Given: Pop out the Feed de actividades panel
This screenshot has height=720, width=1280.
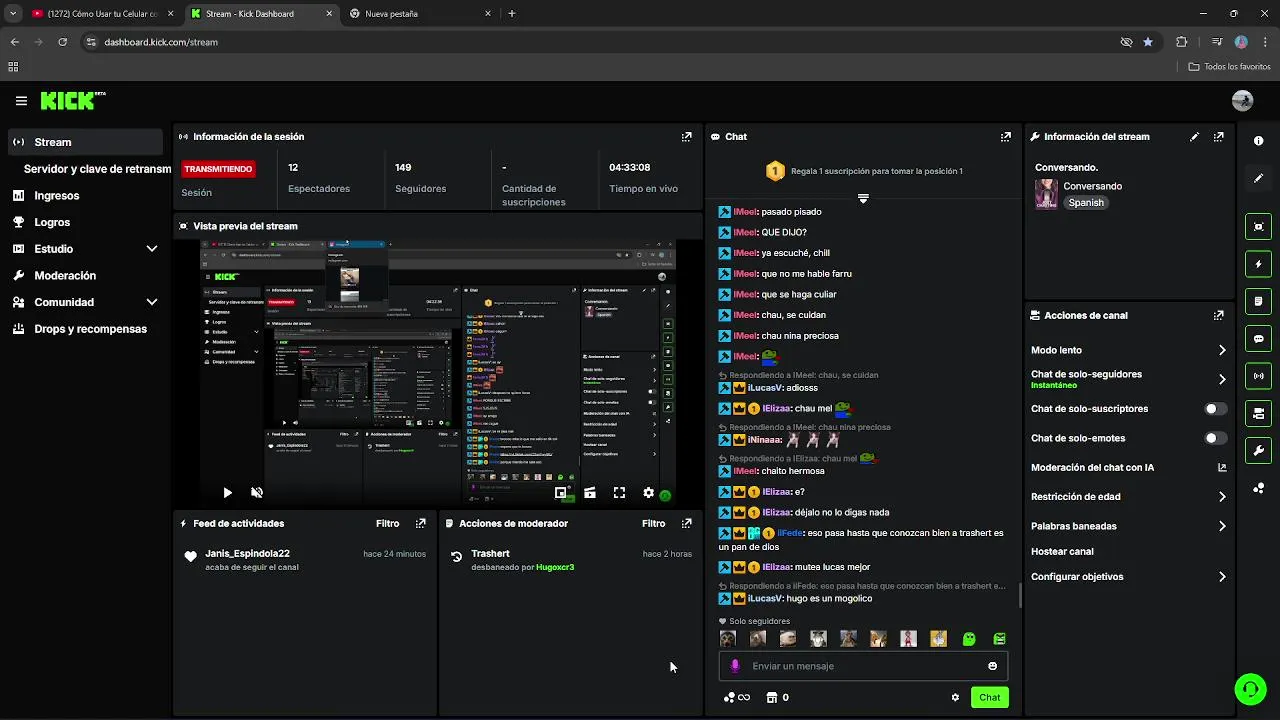Looking at the screenshot, I should (x=420, y=523).
